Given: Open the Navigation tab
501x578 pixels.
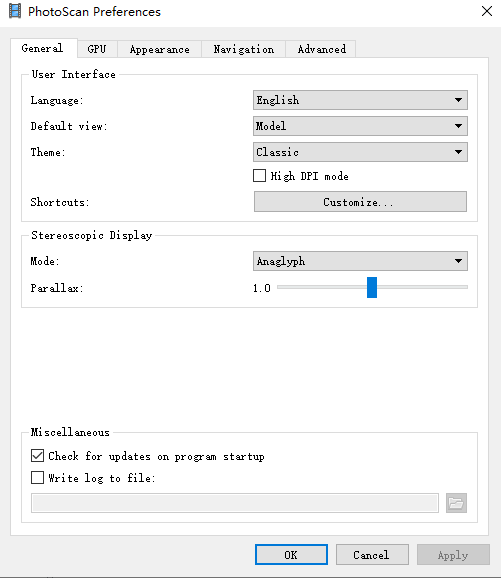Looking at the screenshot, I should click(244, 49).
